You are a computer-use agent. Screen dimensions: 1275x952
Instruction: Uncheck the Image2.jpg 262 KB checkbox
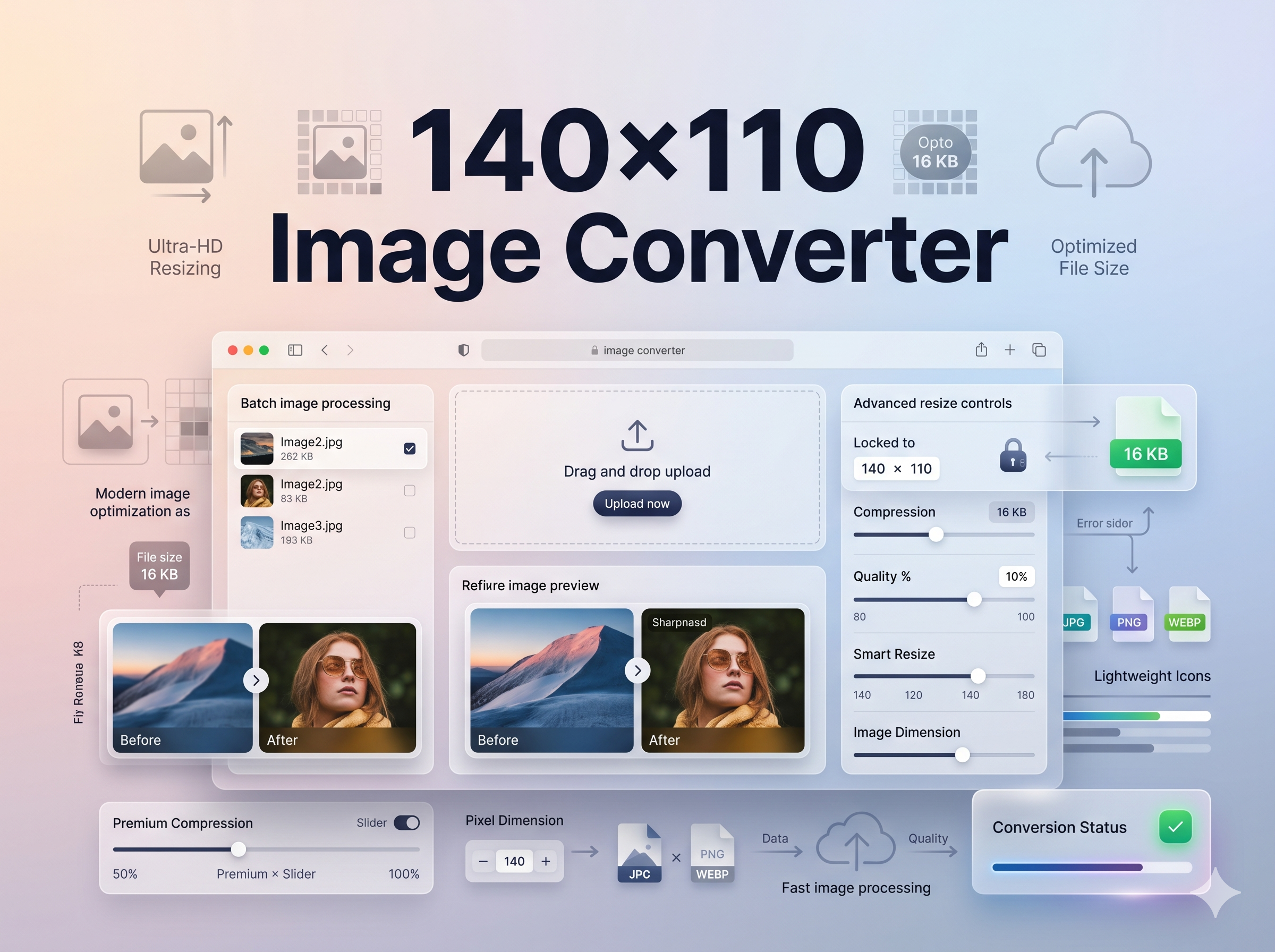point(410,448)
